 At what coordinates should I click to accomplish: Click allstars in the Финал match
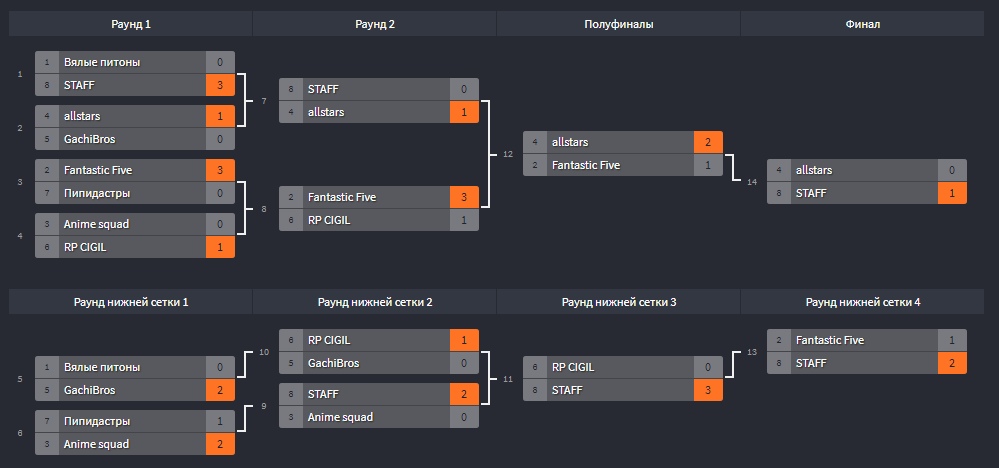tap(814, 170)
